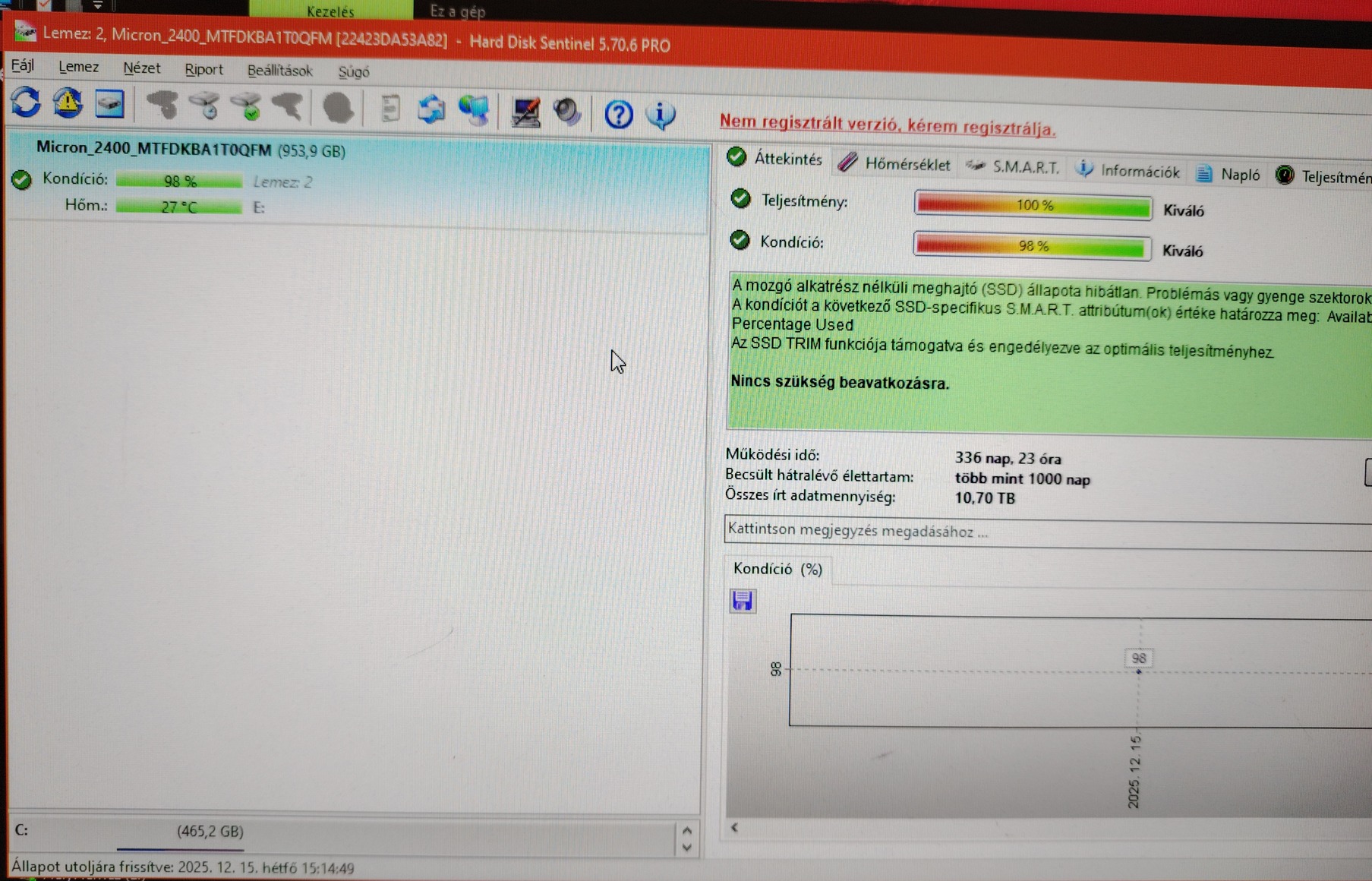1372x881 pixels.
Task: Click the up arrow of partition list scrollbar
Action: coord(687,830)
